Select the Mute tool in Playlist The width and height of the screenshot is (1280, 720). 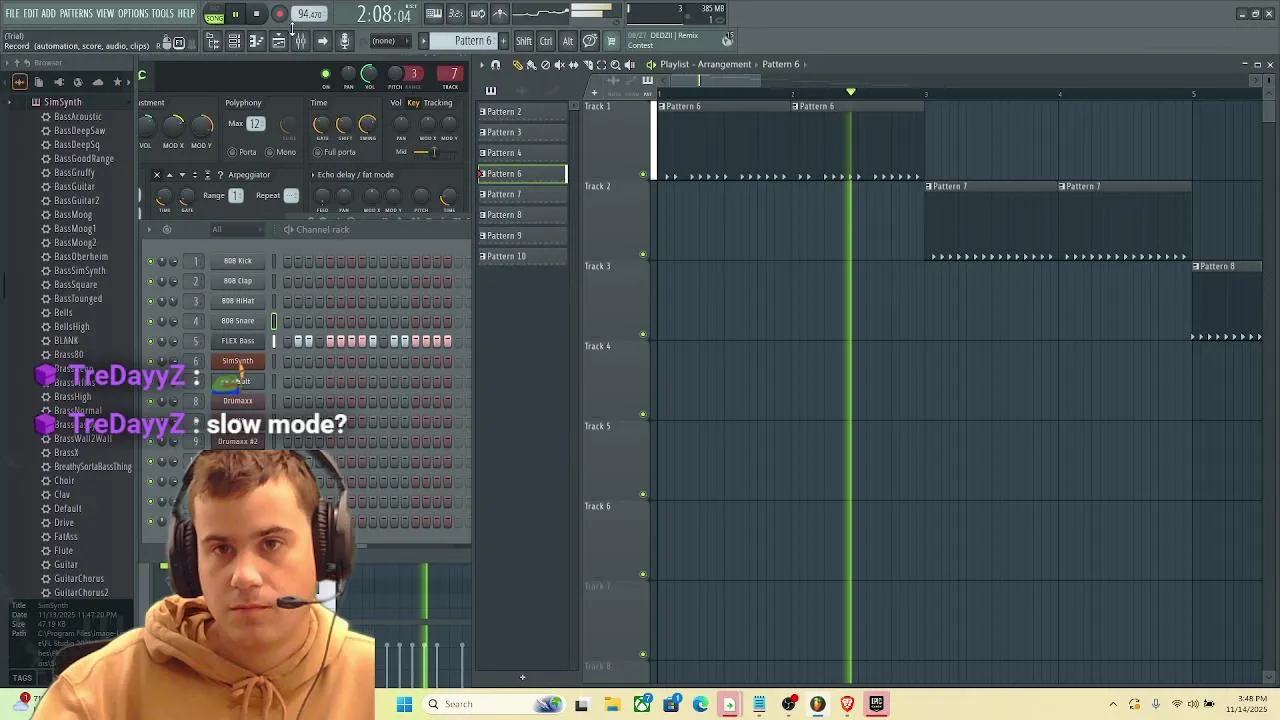(559, 64)
